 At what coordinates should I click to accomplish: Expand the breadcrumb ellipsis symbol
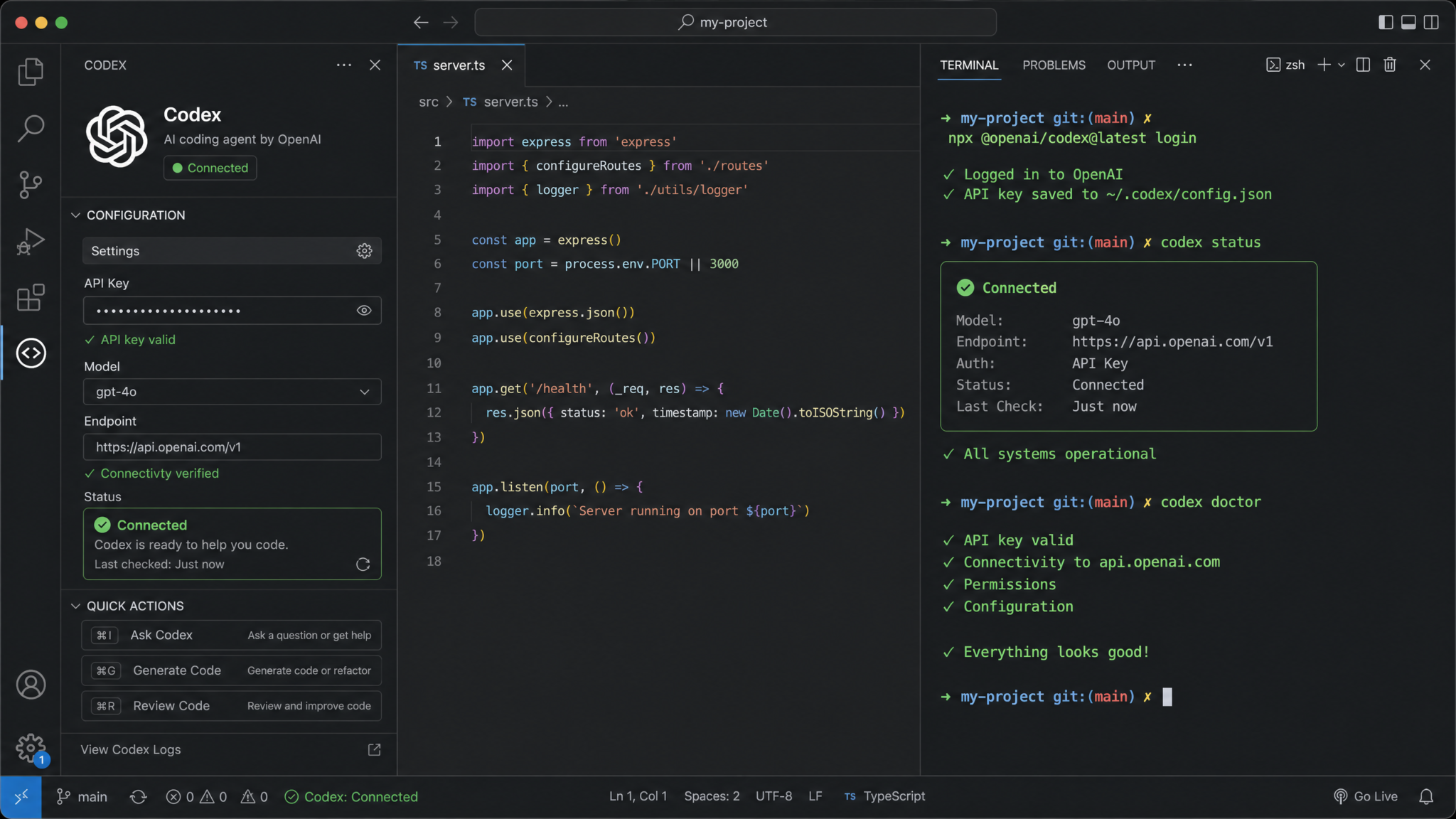click(x=563, y=102)
